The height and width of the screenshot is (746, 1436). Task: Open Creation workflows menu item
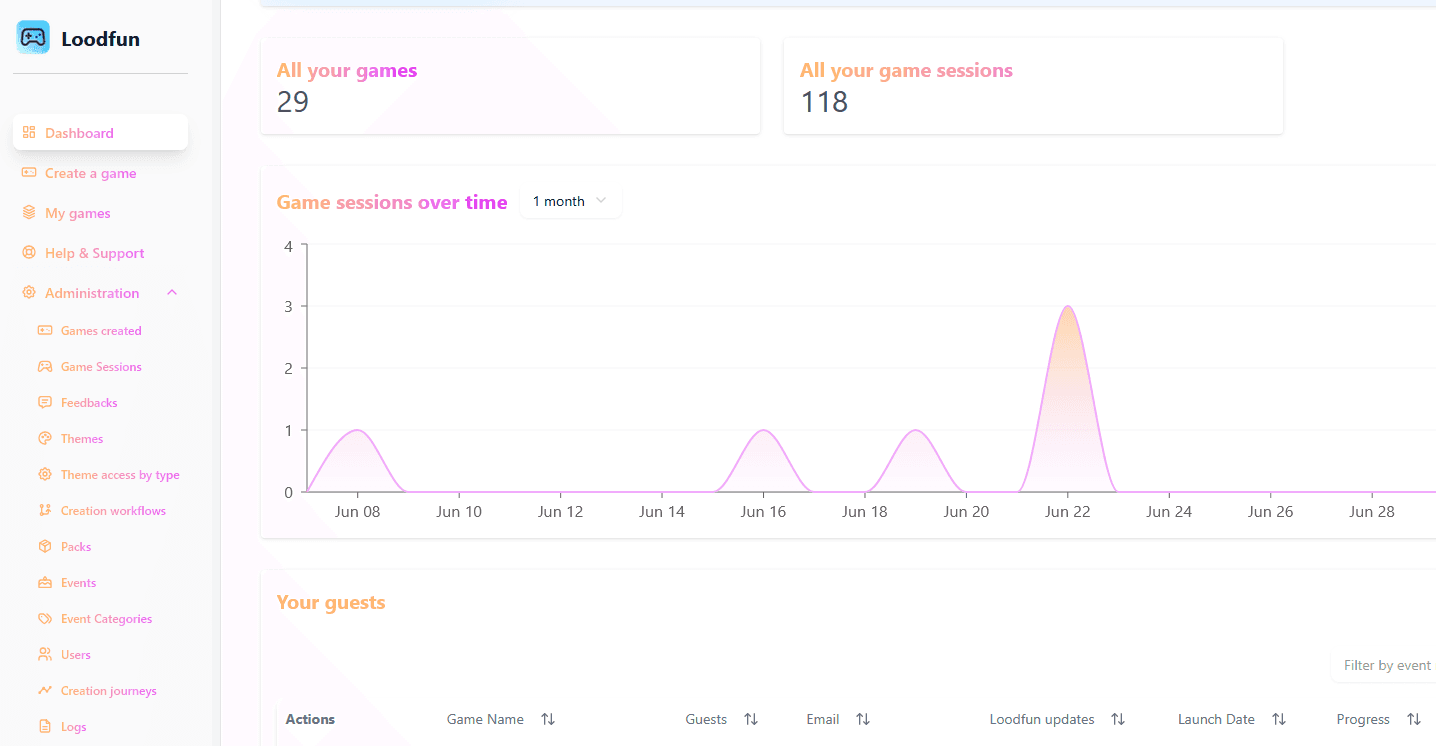113,511
